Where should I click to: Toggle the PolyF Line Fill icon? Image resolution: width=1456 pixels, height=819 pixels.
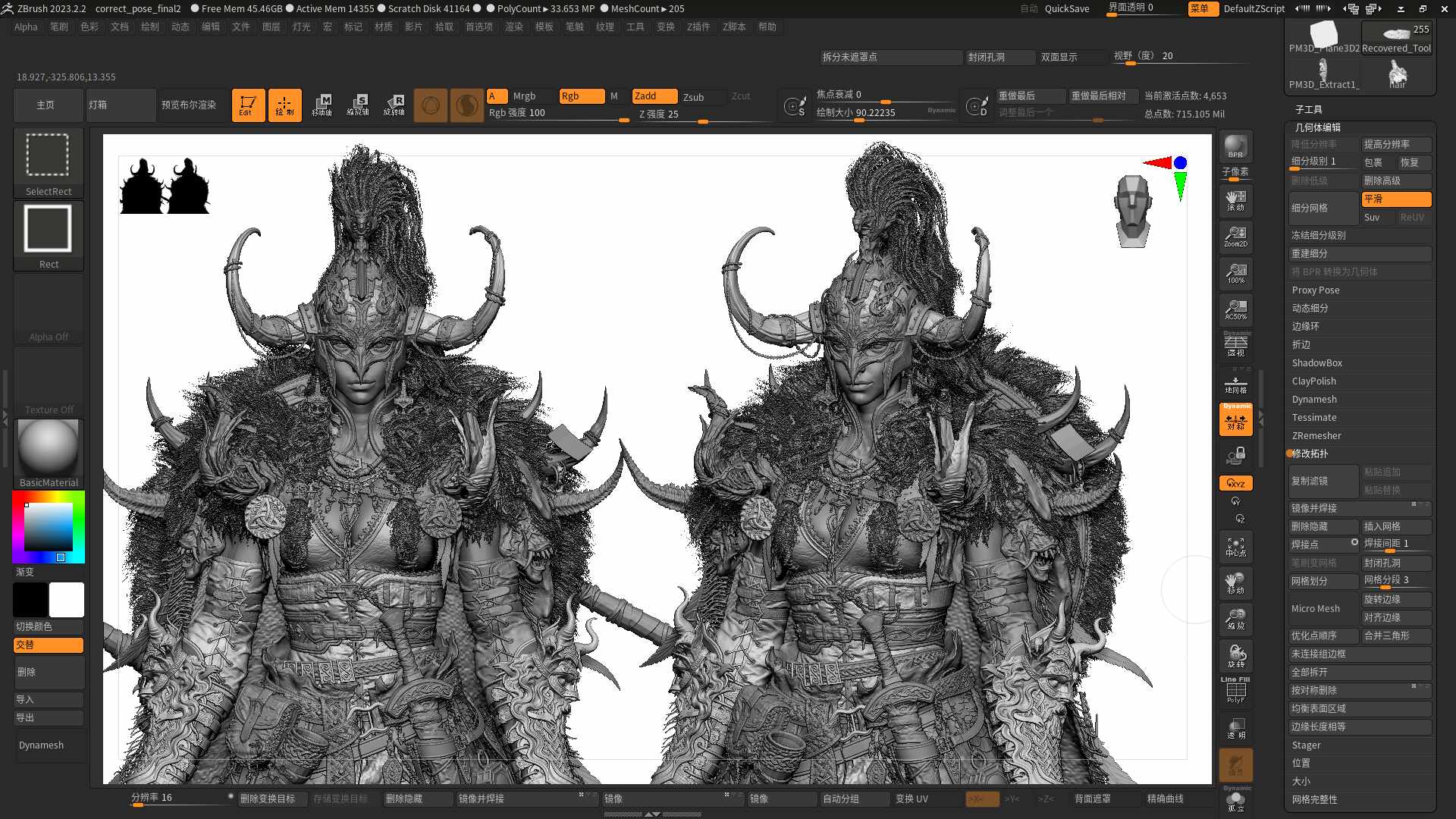pyautogui.click(x=1235, y=690)
